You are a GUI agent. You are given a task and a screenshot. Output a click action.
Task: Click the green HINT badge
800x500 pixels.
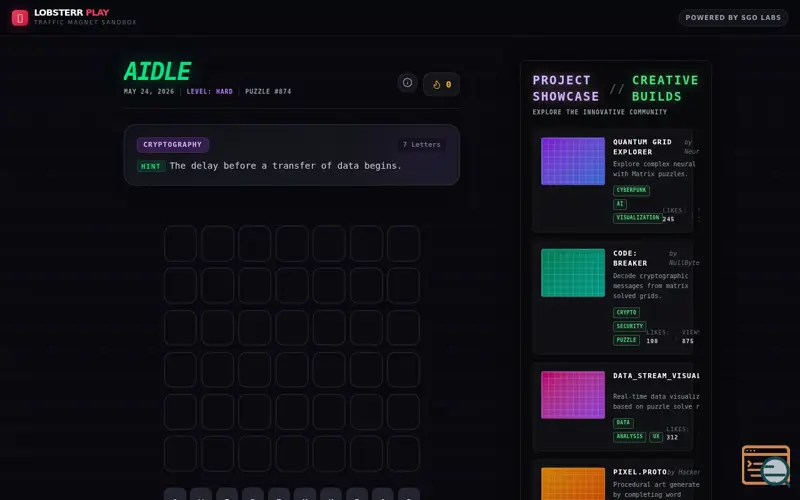coord(151,166)
